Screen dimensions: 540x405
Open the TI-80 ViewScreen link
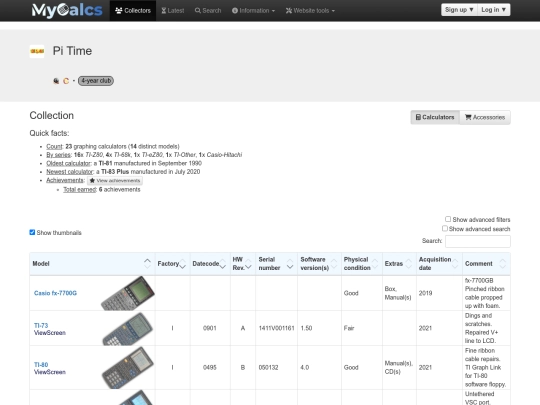click(50, 368)
